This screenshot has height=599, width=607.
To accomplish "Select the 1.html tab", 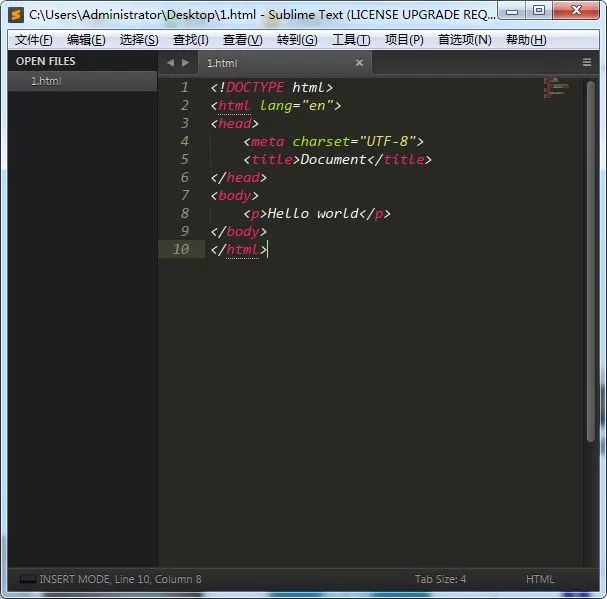I will (x=285, y=63).
